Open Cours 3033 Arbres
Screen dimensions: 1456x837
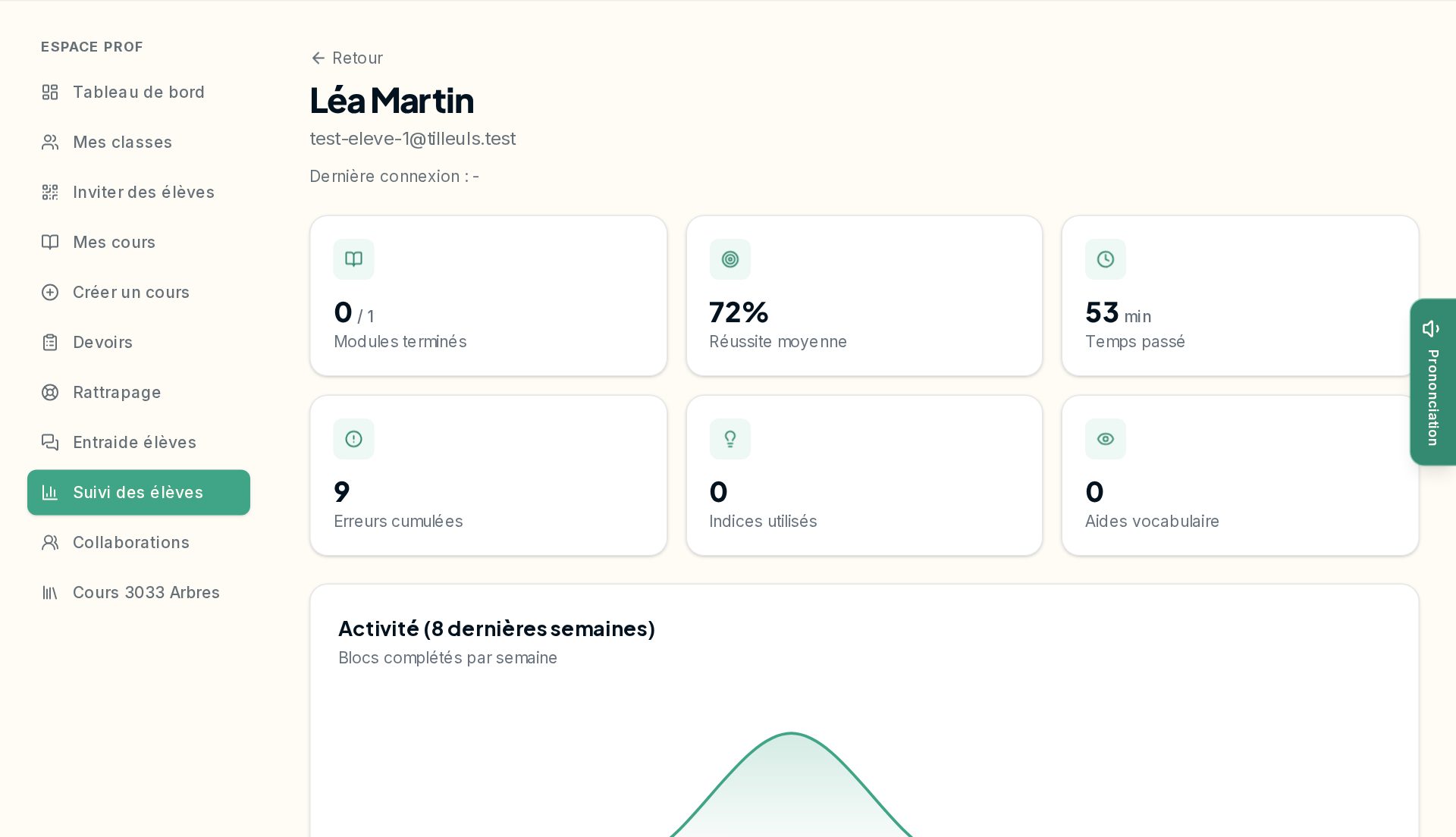pos(139,593)
